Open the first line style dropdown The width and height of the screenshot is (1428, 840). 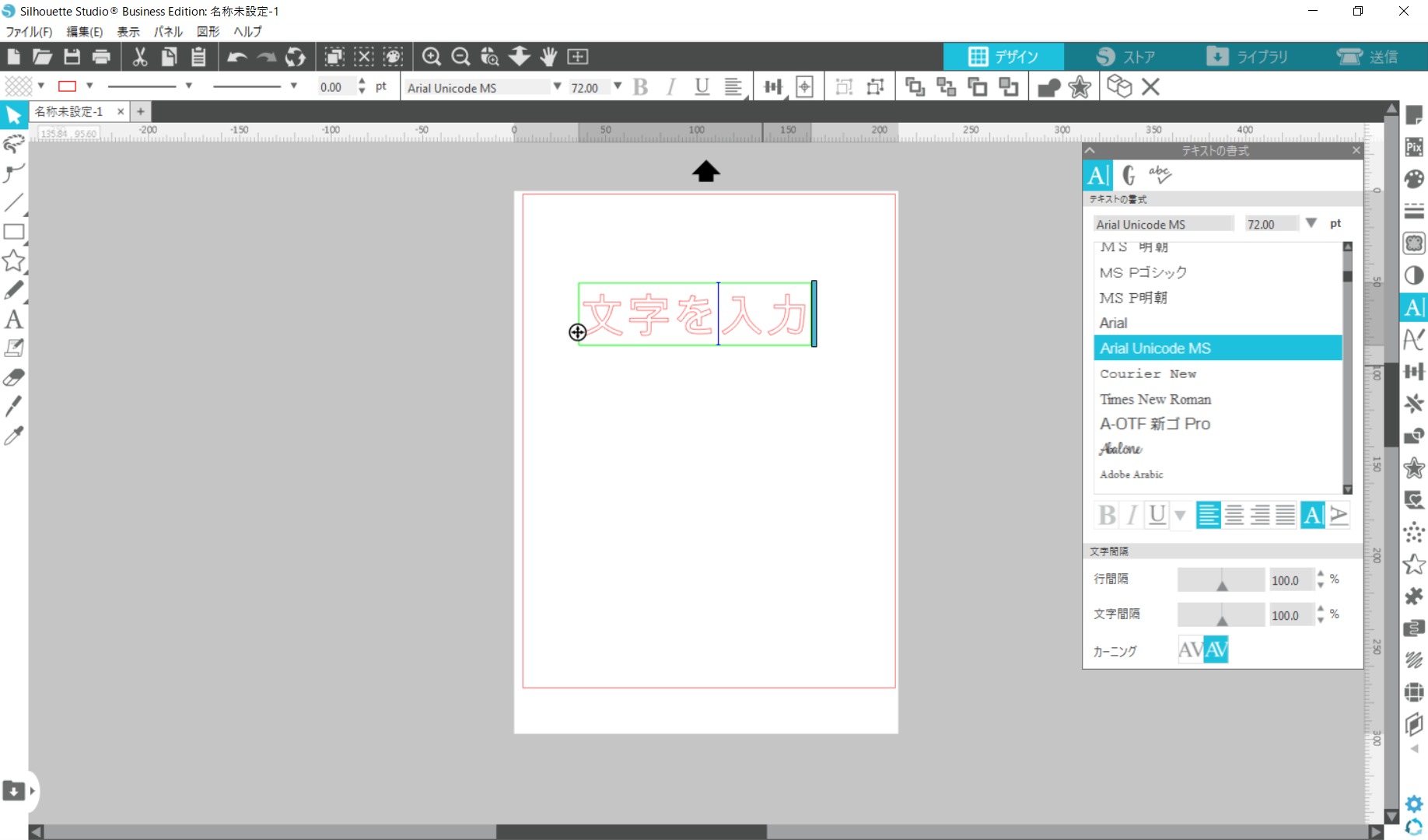point(188,86)
